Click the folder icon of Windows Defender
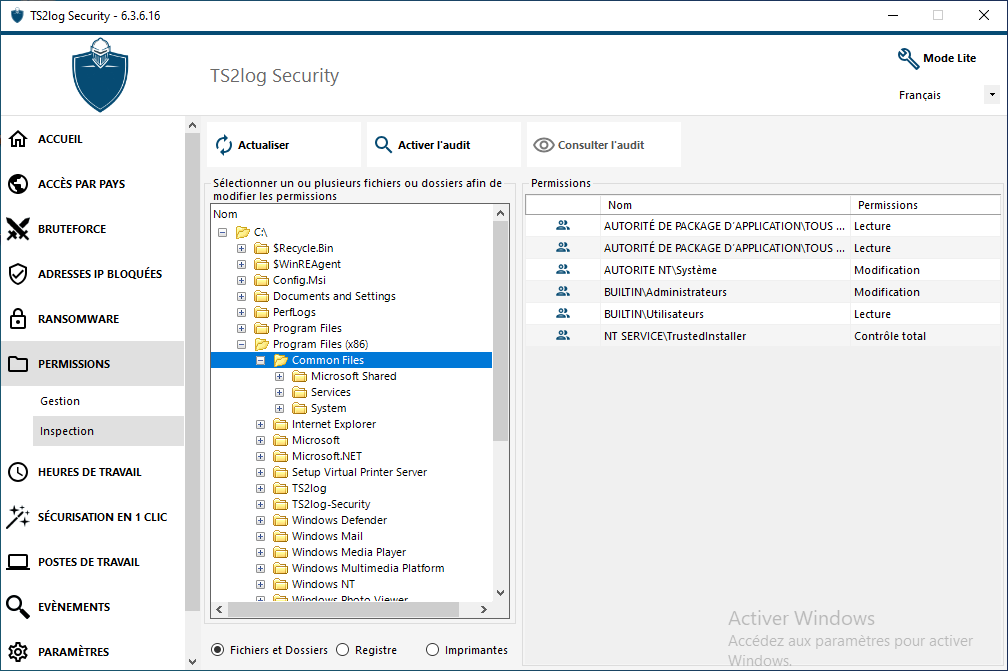The image size is (1008, 671). [x=280, y=520]
